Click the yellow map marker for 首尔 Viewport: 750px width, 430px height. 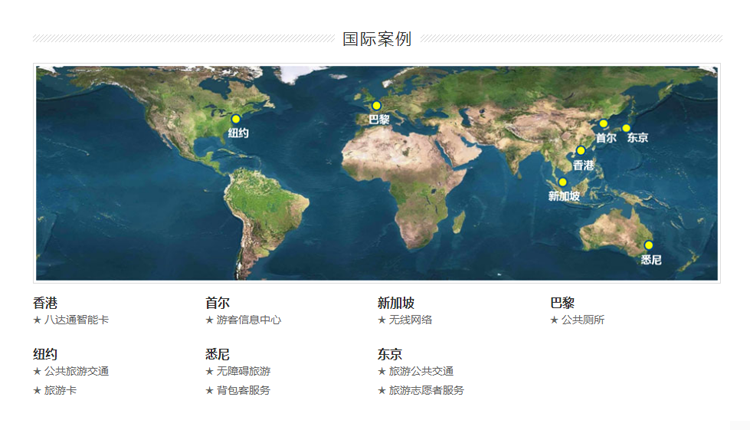click(x=604, y=124)
